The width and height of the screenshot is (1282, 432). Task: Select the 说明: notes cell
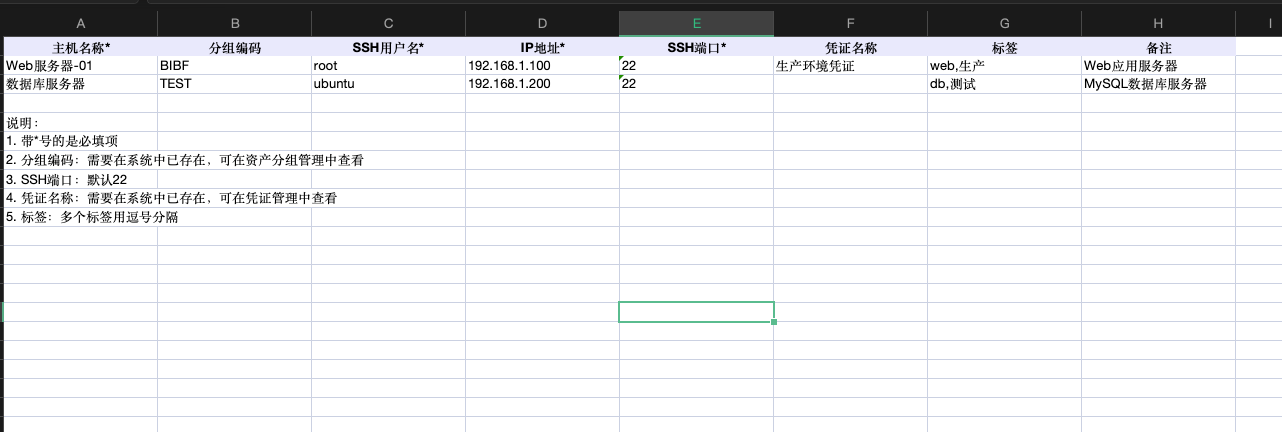[x=80, y=123]
